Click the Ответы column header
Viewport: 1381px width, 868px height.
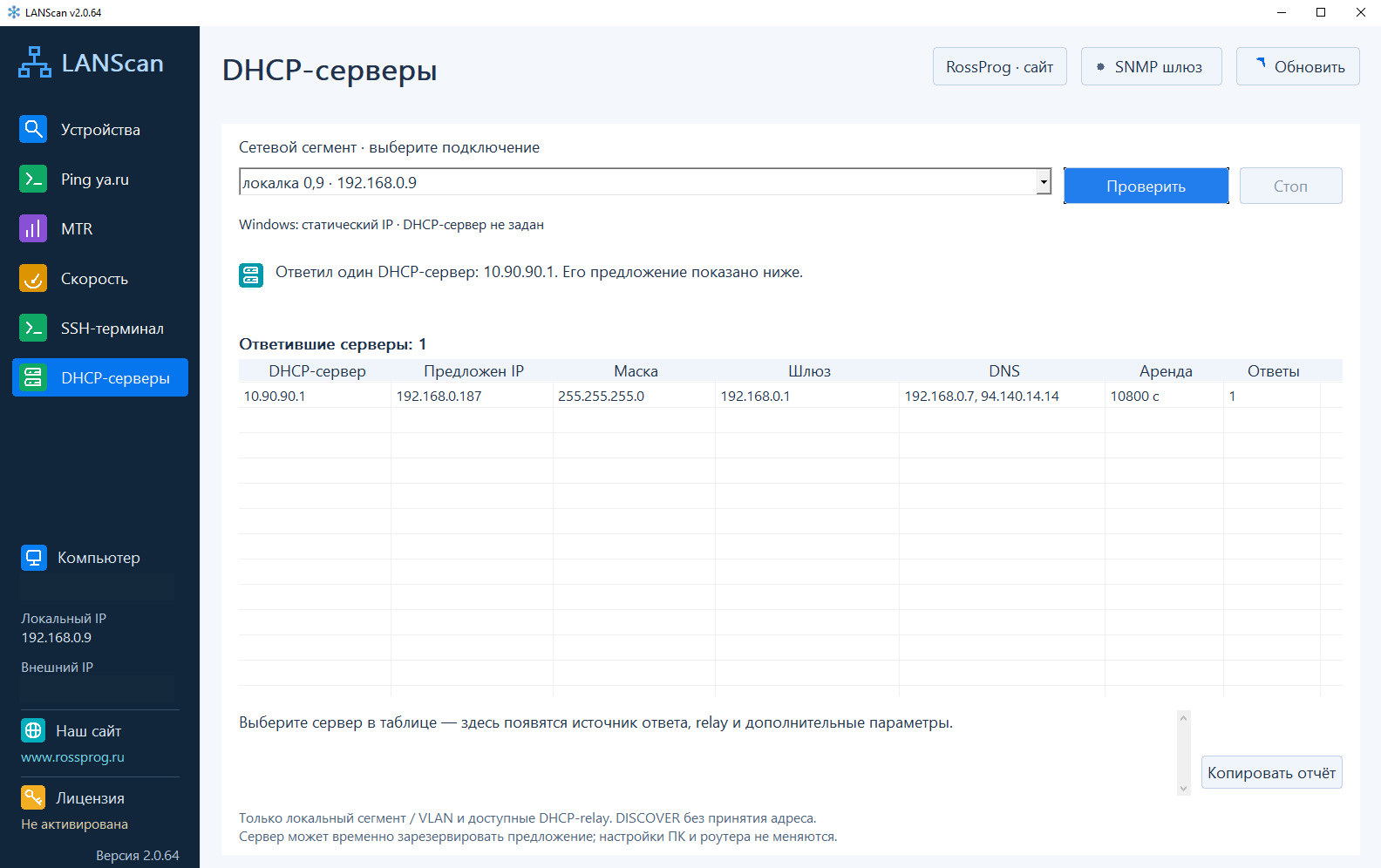(1273, 371)
